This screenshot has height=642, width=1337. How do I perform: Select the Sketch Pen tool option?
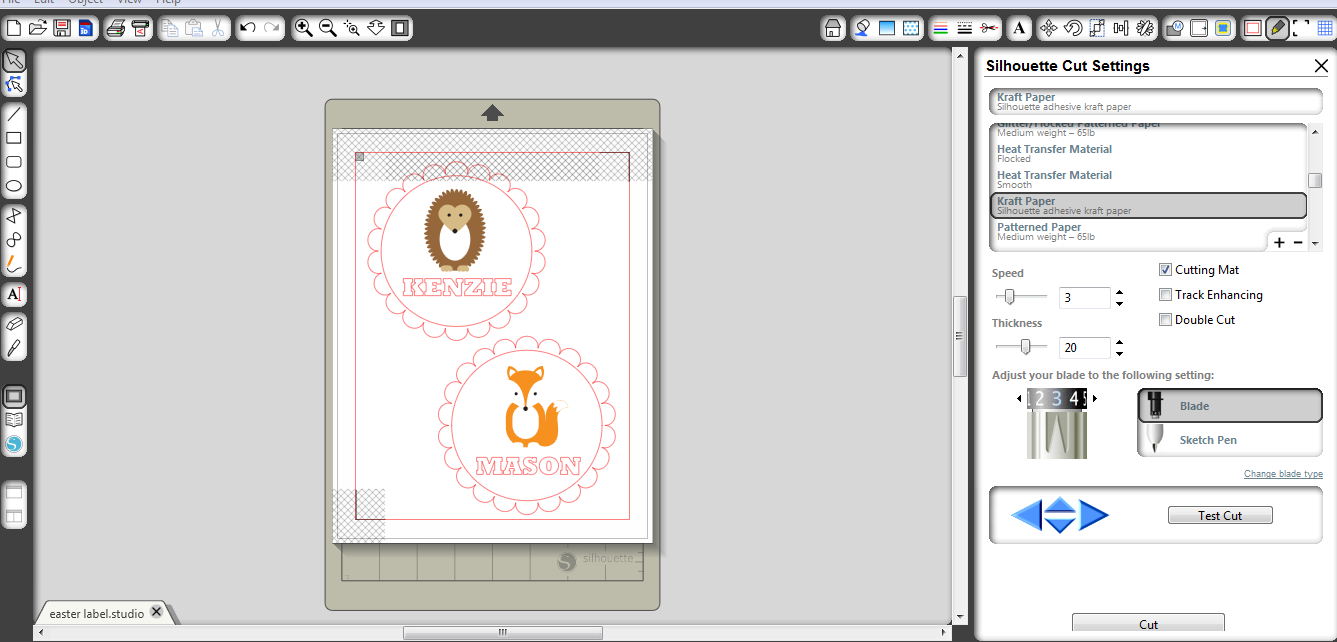1229,439
